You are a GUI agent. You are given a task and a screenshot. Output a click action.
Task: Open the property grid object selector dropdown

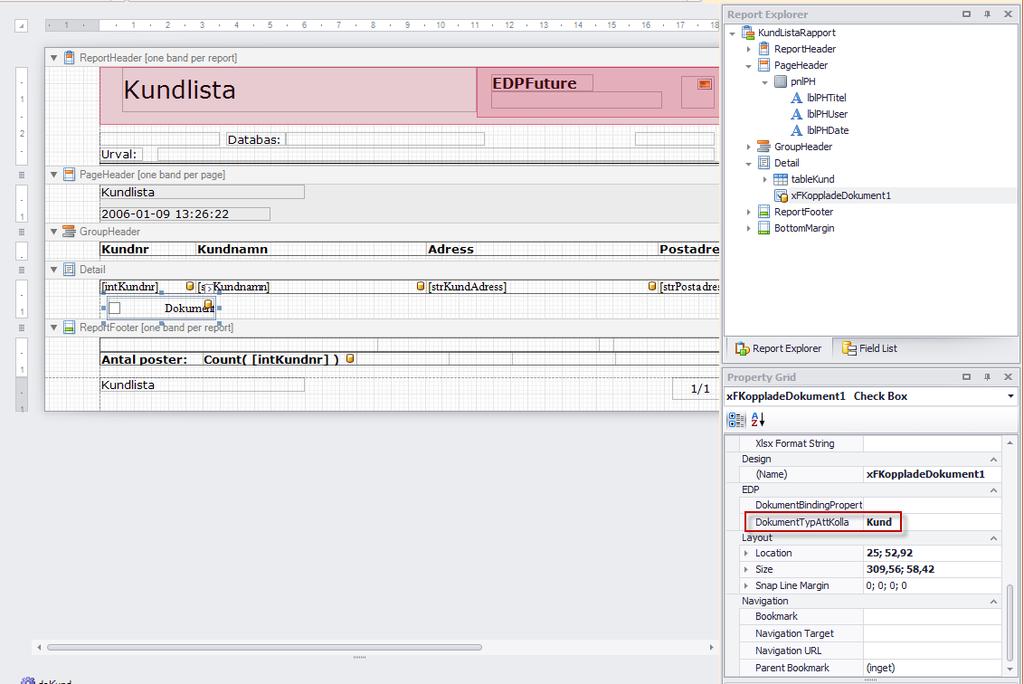click(1010, 396)
